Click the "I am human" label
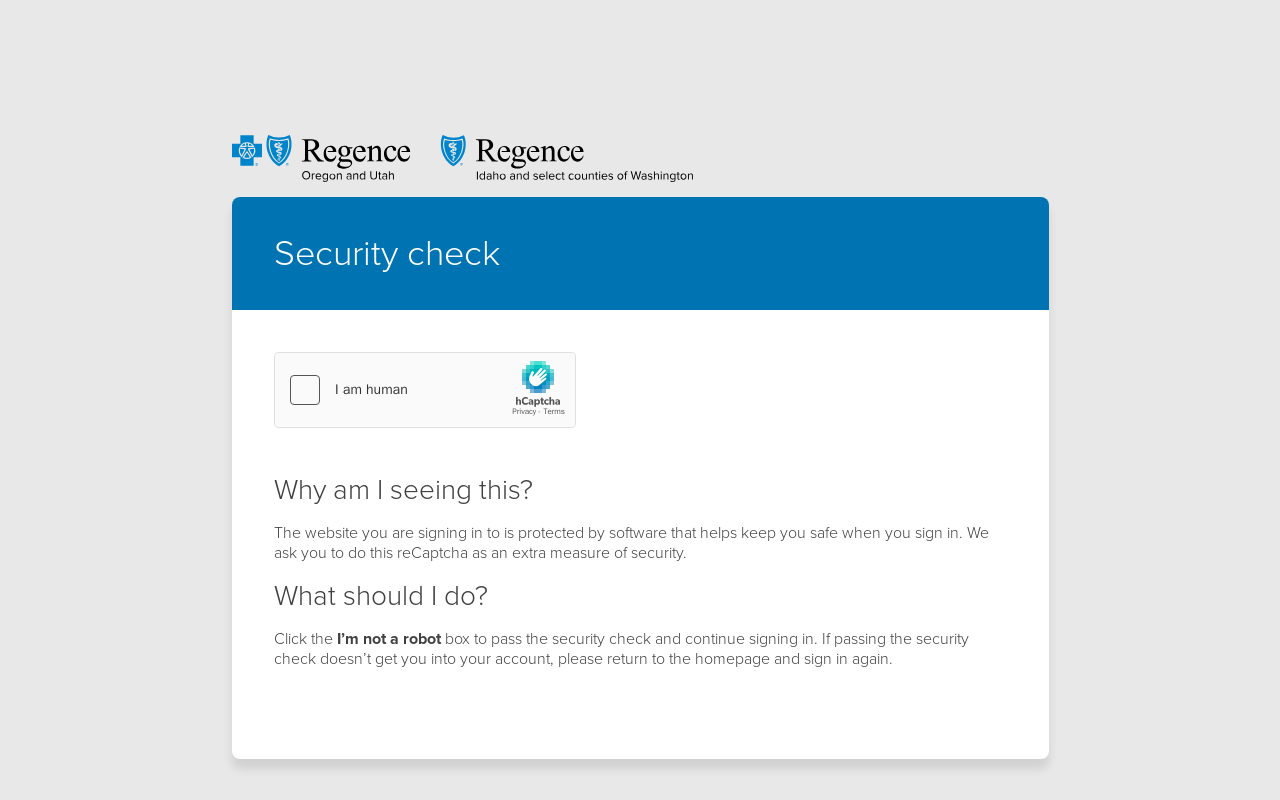 [x=371, y=390]
